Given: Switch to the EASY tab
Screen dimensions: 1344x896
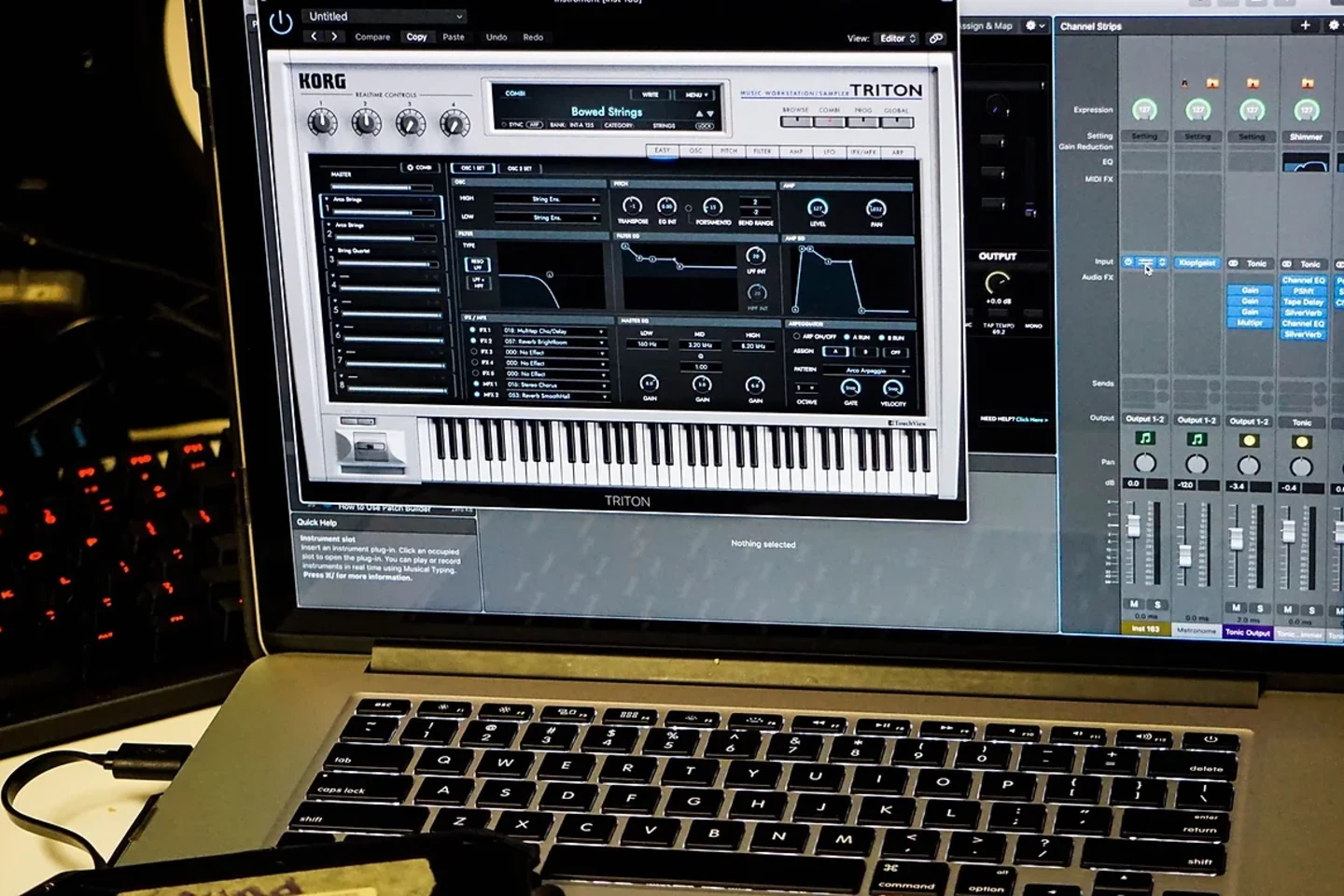Looking at the screenshot, I should click(x=662, y=150).
